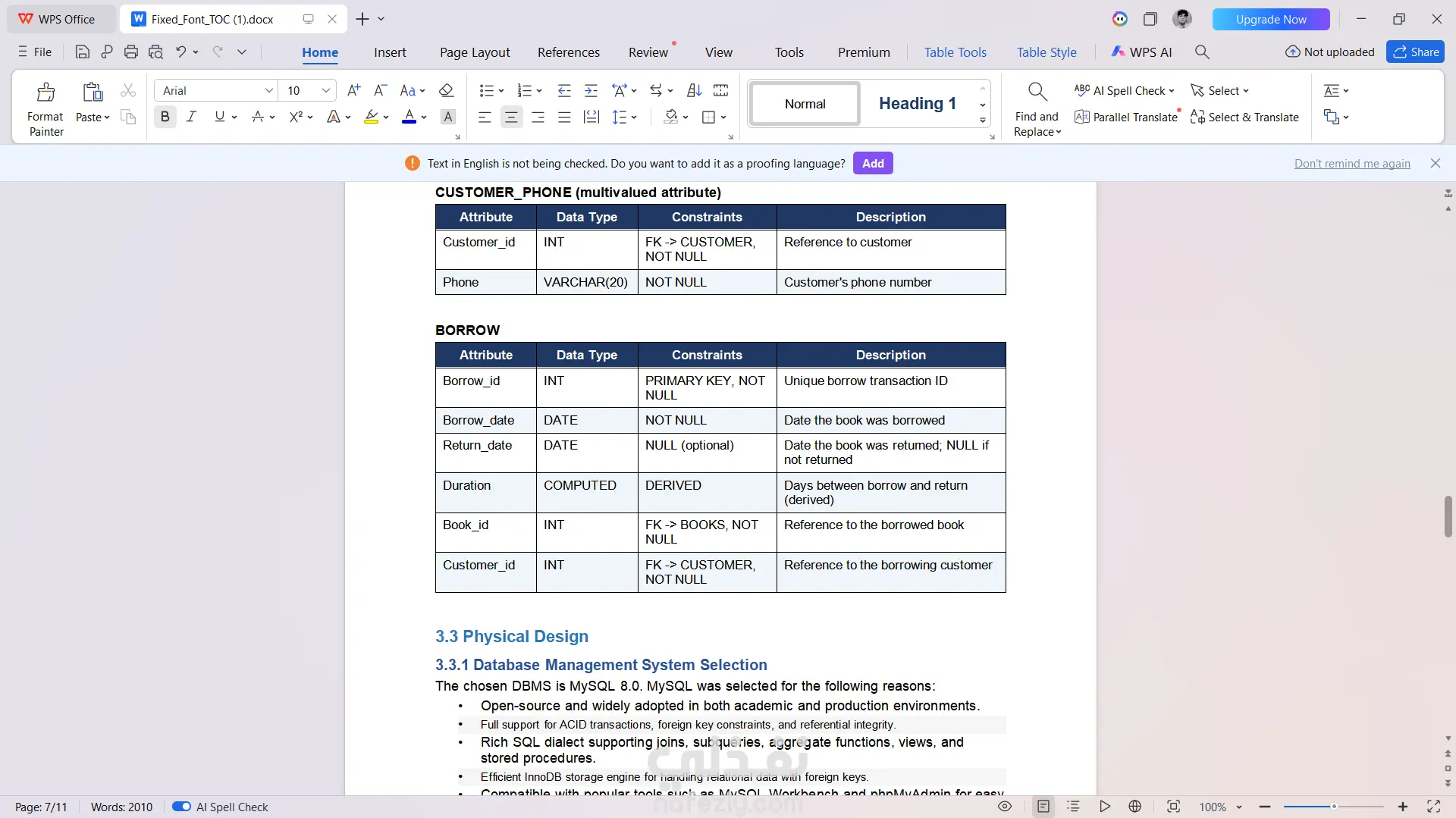Screen dimensions: 1456x818
Task: Apply italic formatting
Action: click(191, 117)
